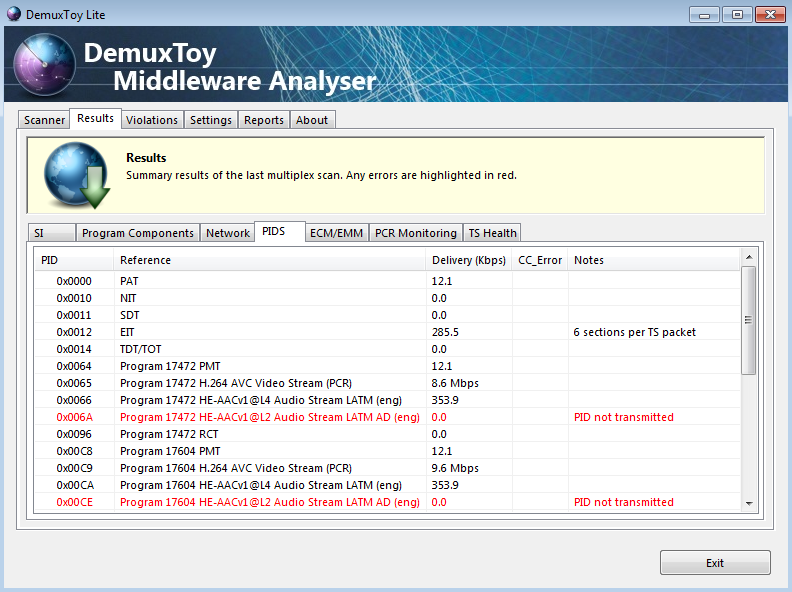The image size is (792, 592).
Task: Maximize the DemuxToy Lite window
Action: pyautogui.click(x=737, y=15)
